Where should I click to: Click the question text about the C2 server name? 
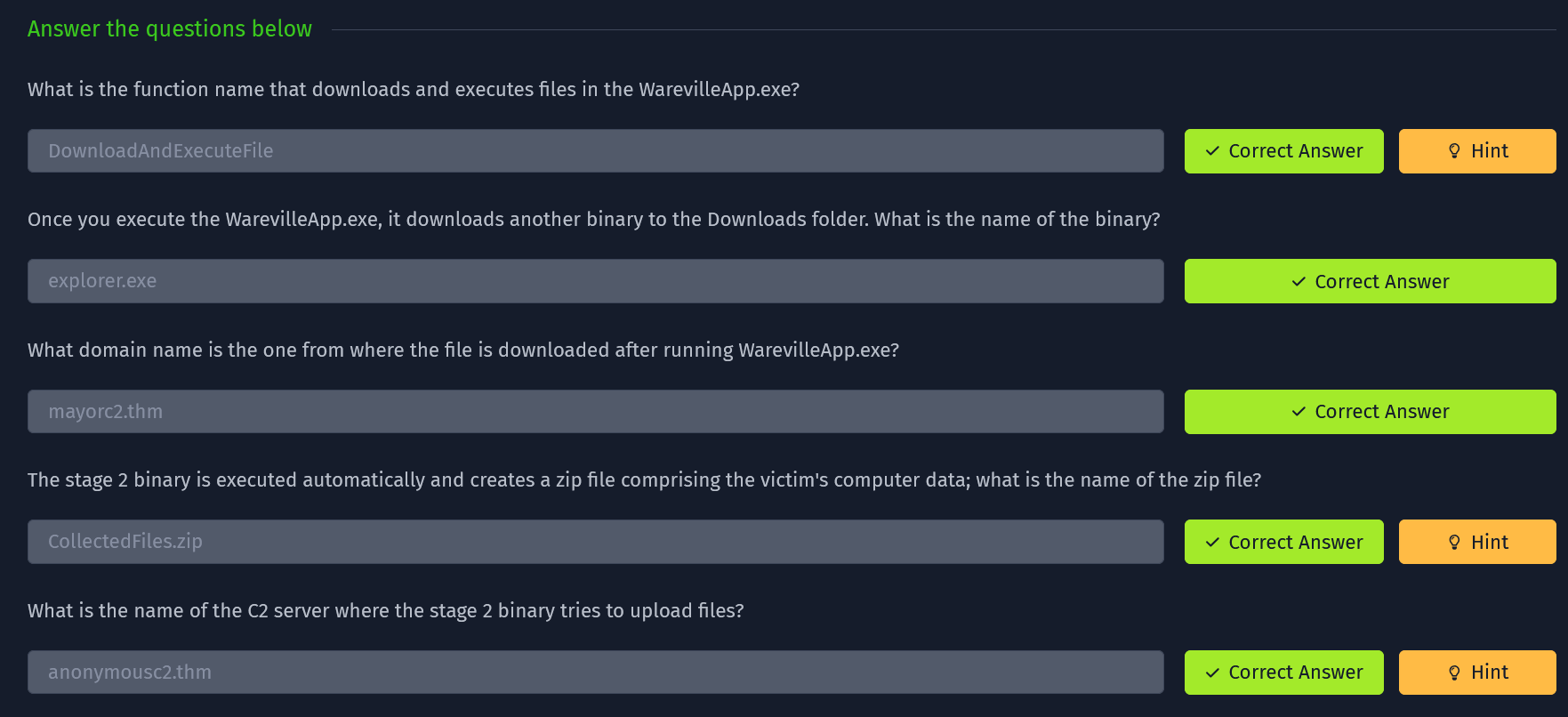(x=385, y=611)
